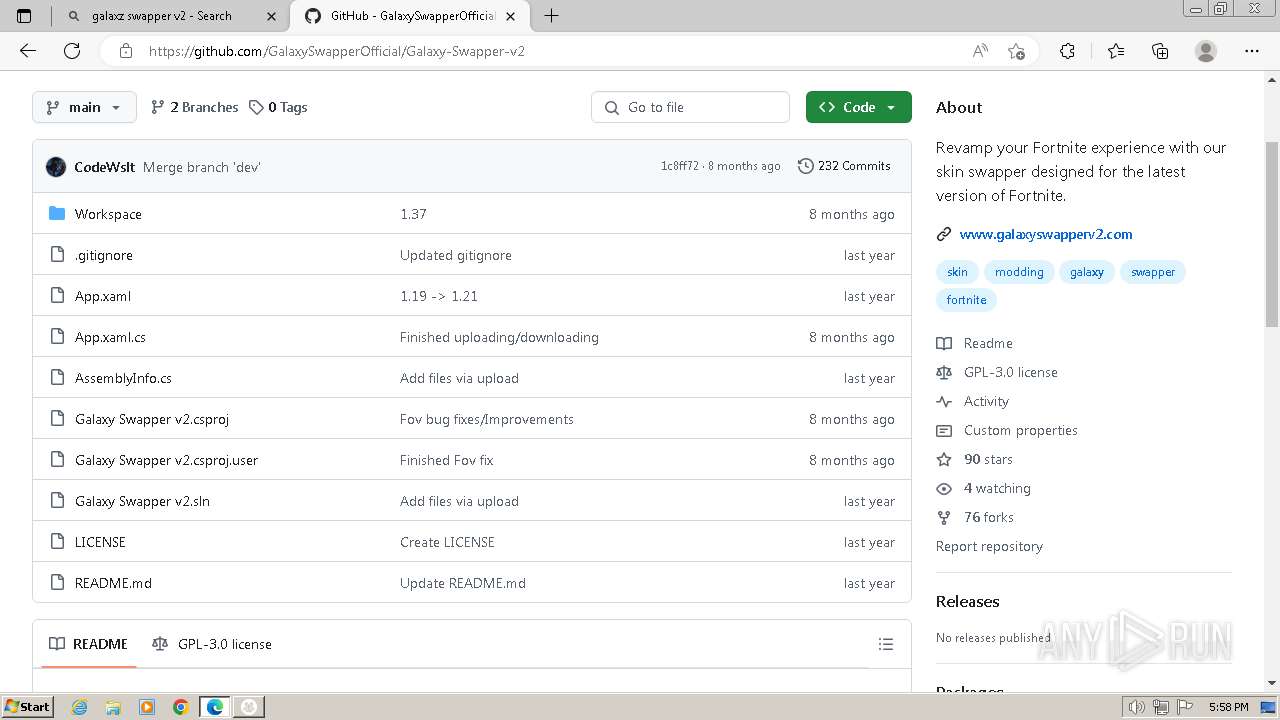Open Galaxy Swapper v2.sln file

pos(142,501)
